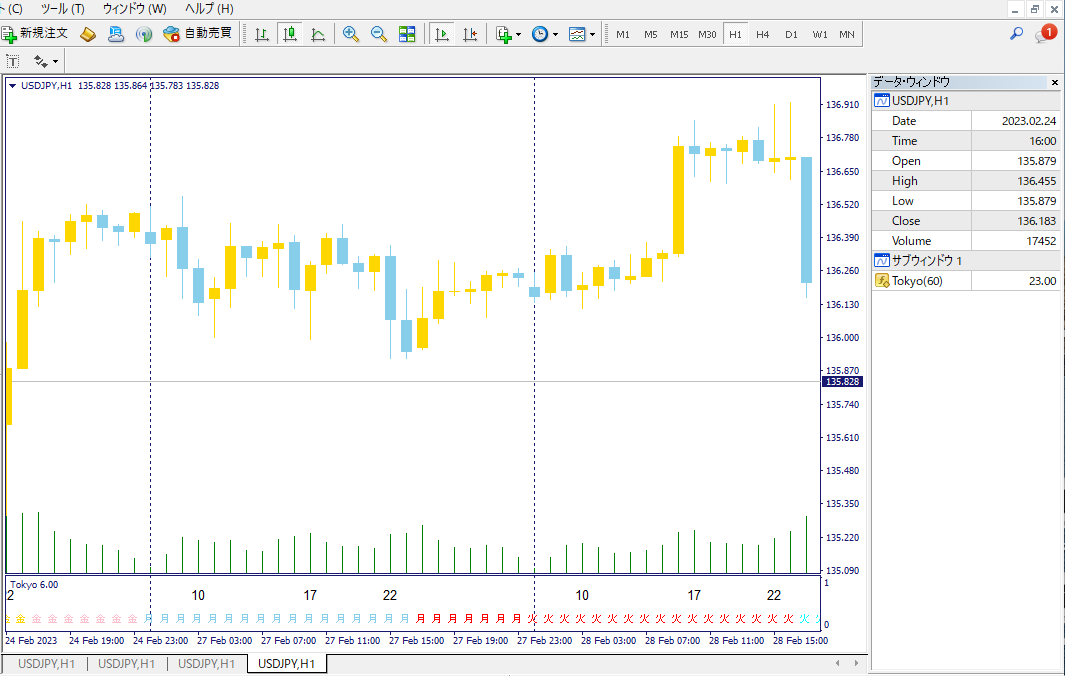
Task: Click the chart templates icon
Action: (x=577, y=34)
